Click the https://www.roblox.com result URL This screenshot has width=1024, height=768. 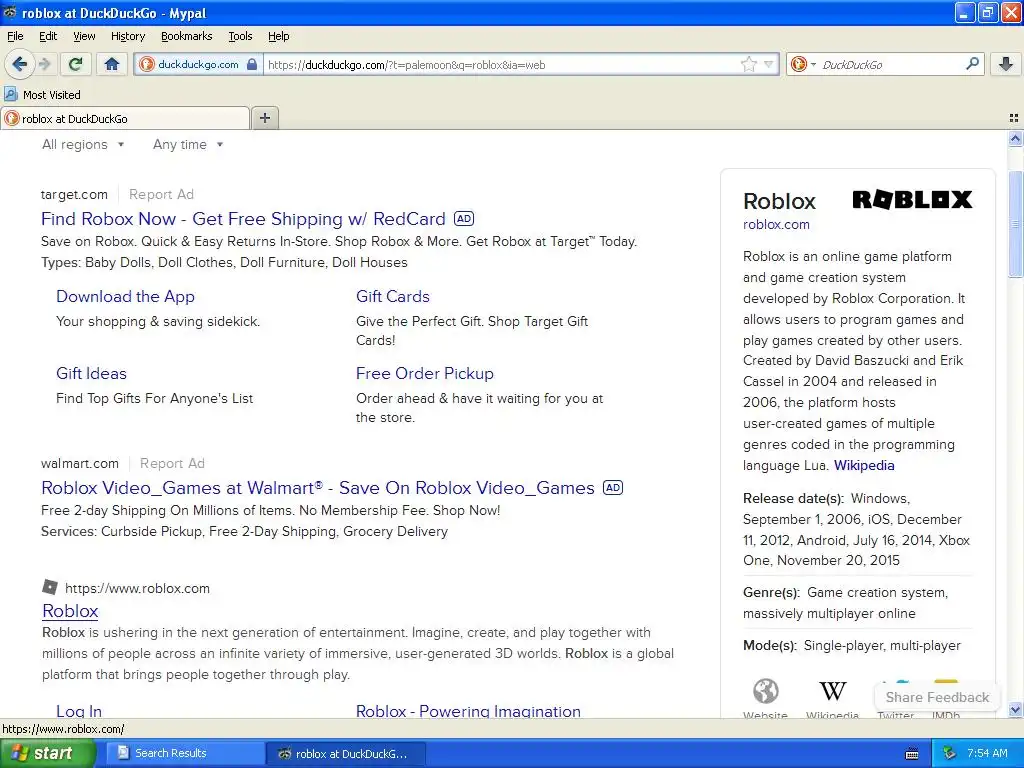[137, 588]
